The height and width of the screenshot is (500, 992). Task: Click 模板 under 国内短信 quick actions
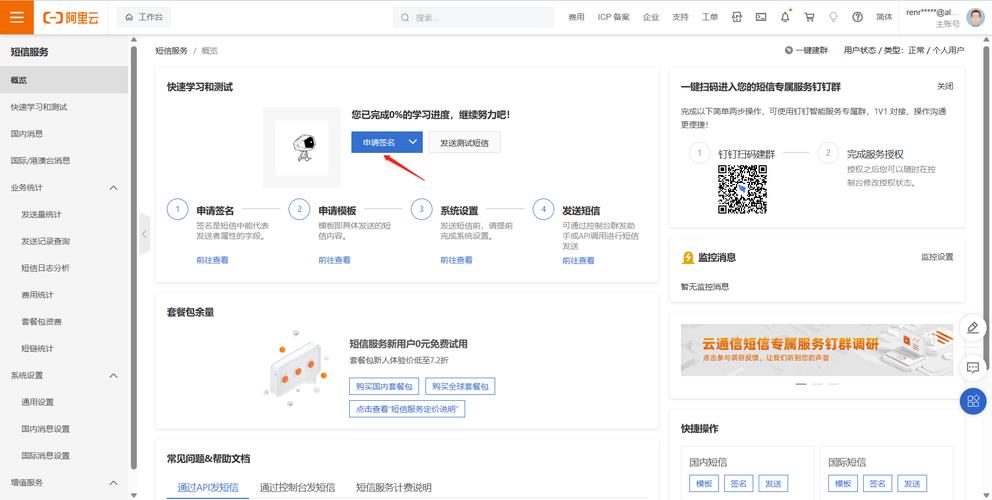[704, 484]
